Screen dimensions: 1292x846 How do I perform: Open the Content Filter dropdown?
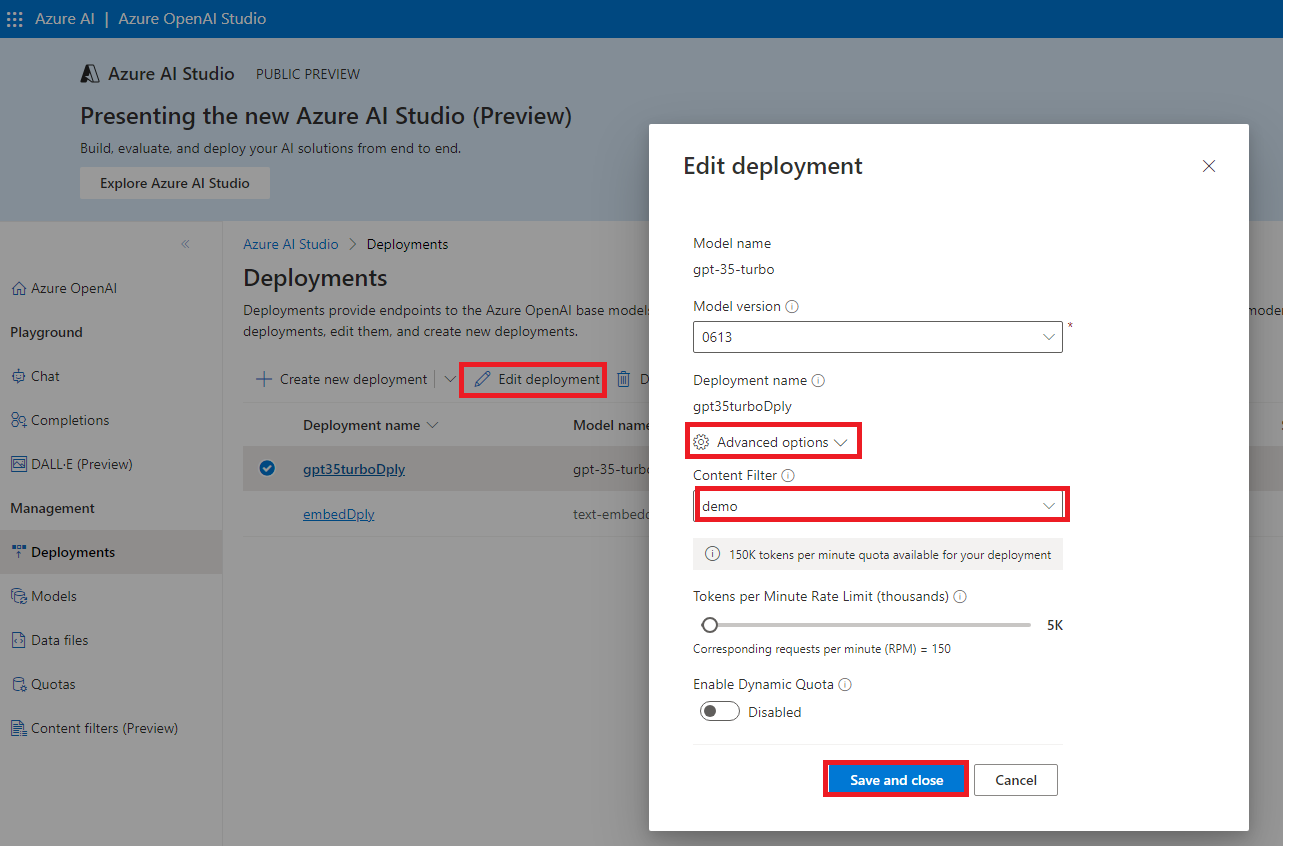[x=880, y=506]
